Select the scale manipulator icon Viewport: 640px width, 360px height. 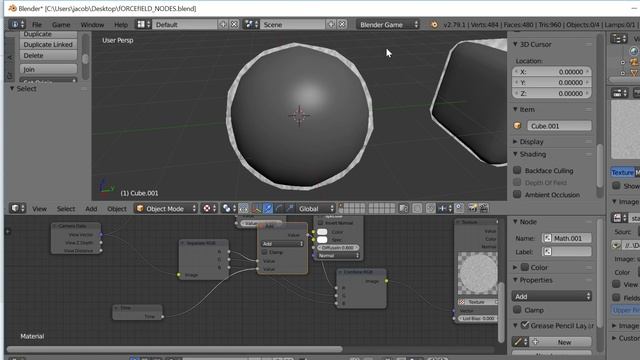point(290,209)
